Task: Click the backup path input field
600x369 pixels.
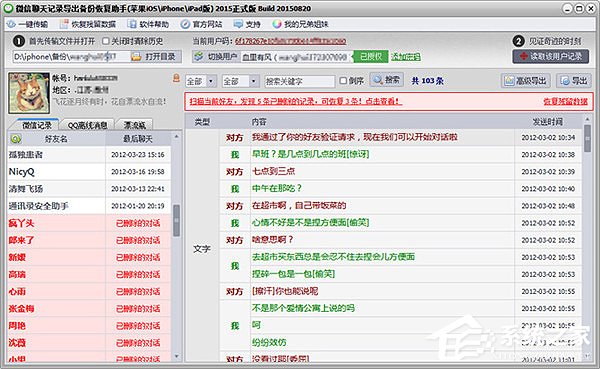Action: [x=71, y=57]
